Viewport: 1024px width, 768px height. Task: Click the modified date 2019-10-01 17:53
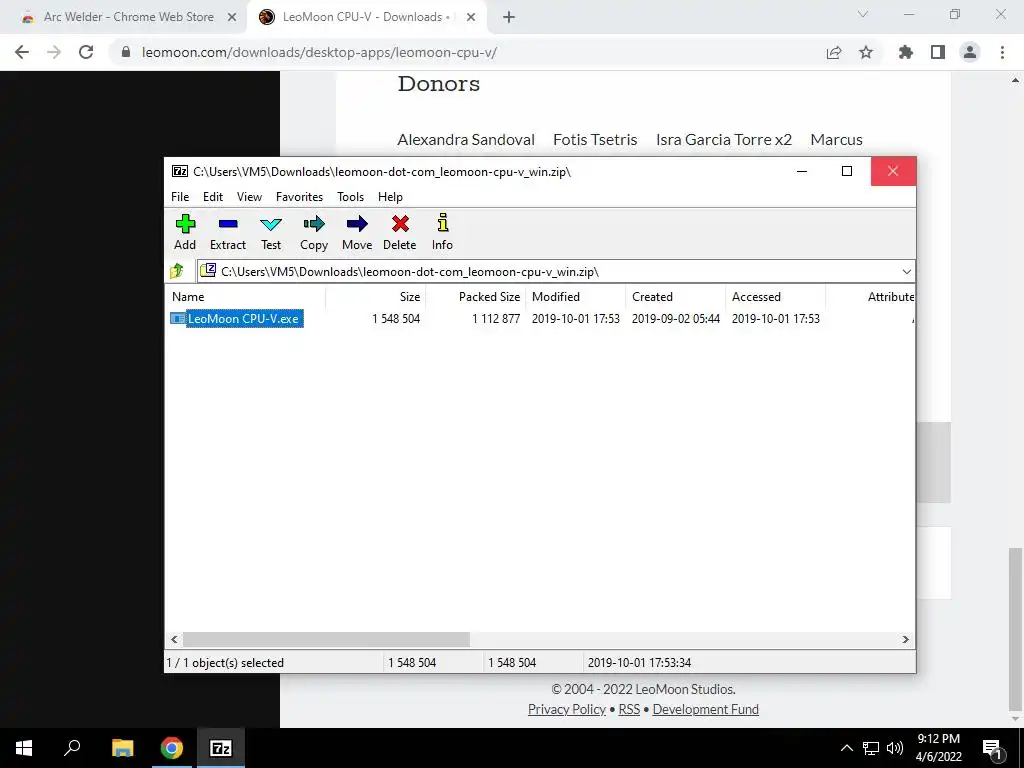click(575, 319)
